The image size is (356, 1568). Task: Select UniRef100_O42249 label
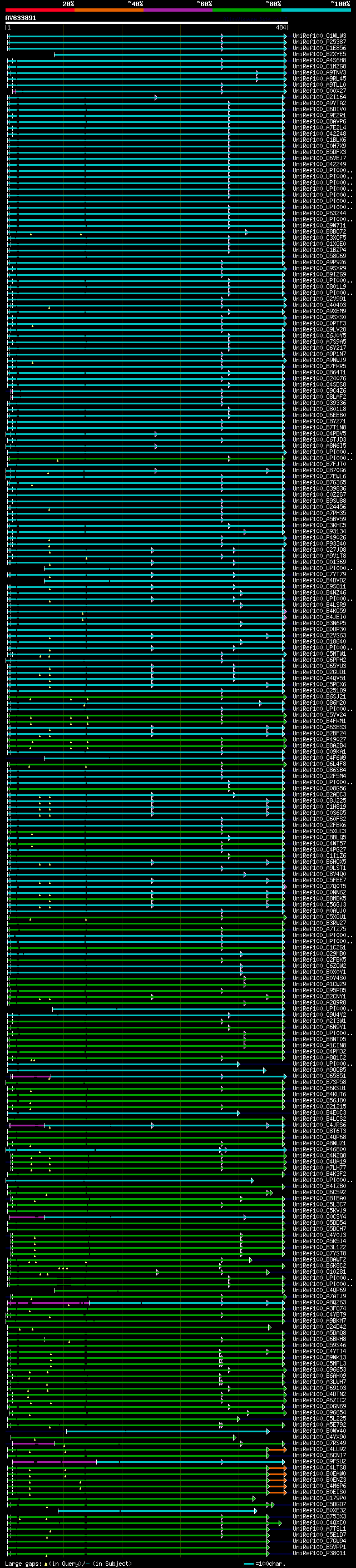pyautogui.click(x=319, y=164)
